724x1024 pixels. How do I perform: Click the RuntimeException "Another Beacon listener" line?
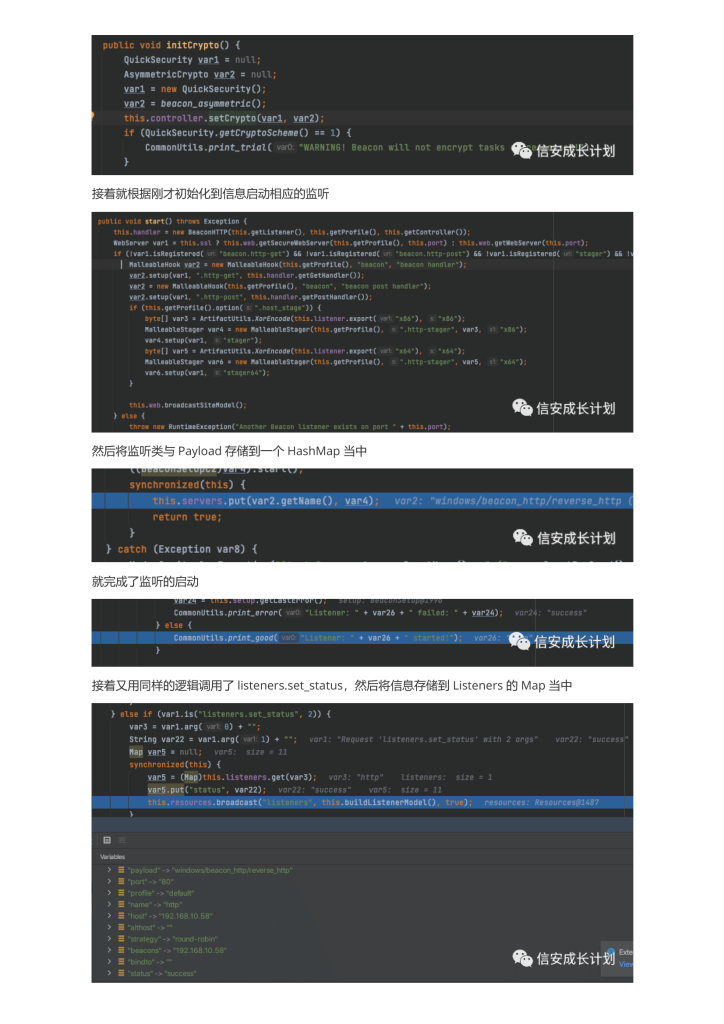pyautogui.click(x=290, y=426)
